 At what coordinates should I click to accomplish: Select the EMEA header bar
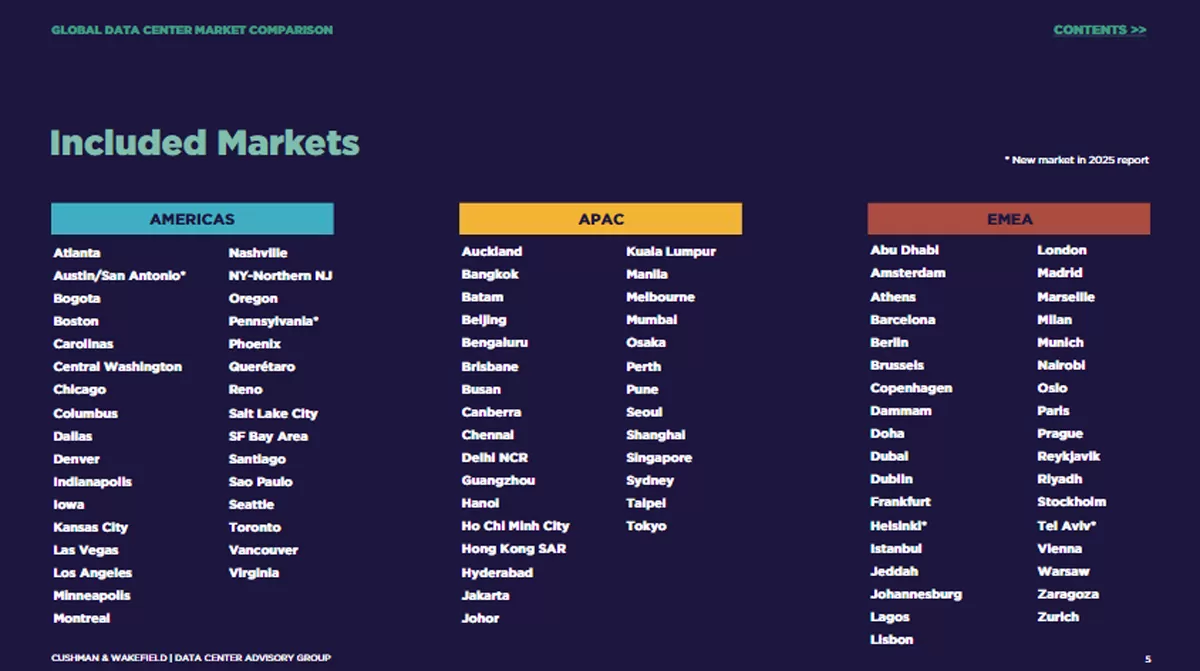coord(1009,219)
